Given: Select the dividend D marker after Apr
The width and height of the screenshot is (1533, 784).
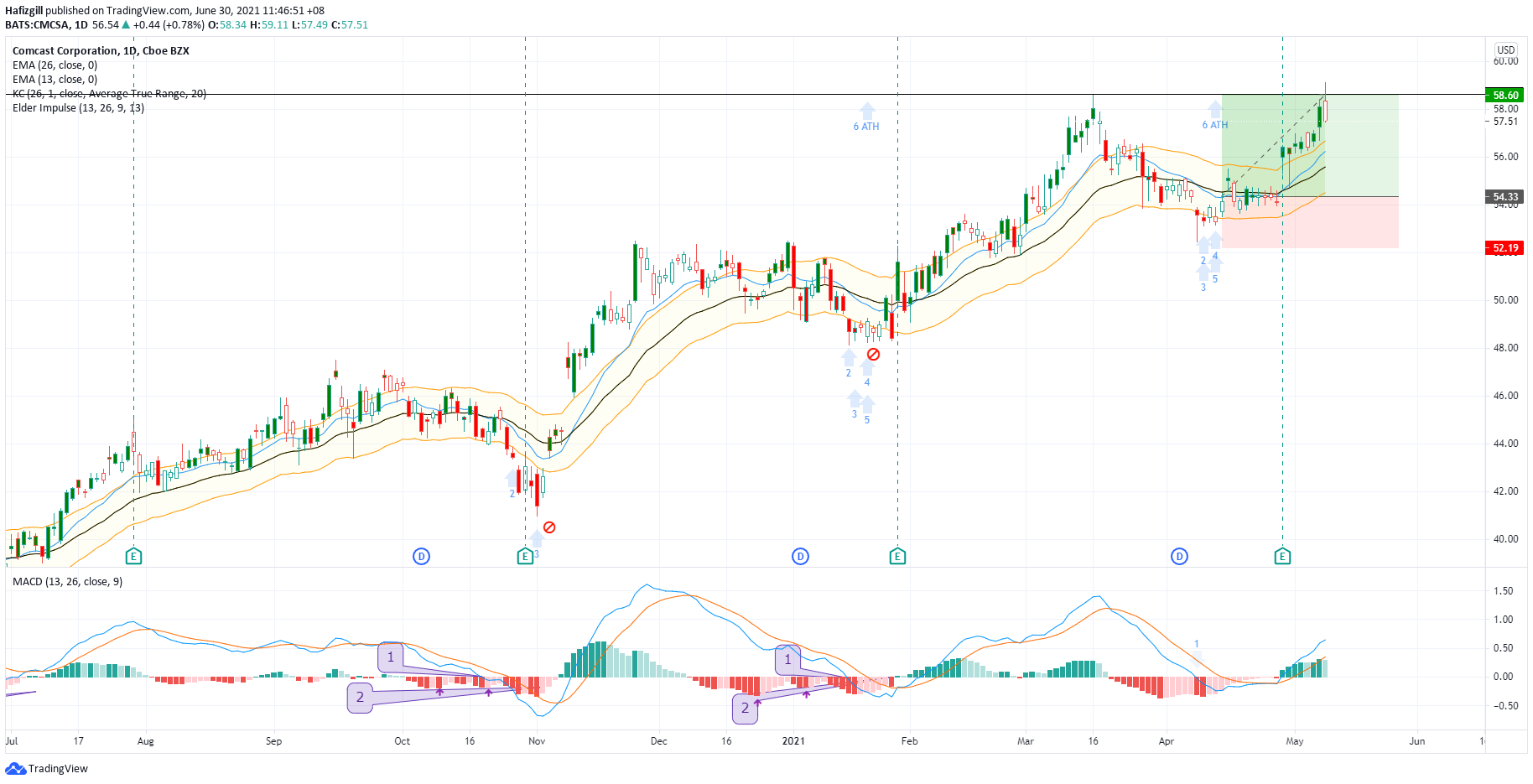Looking at the screenshot, I should tap(1180, 556).
